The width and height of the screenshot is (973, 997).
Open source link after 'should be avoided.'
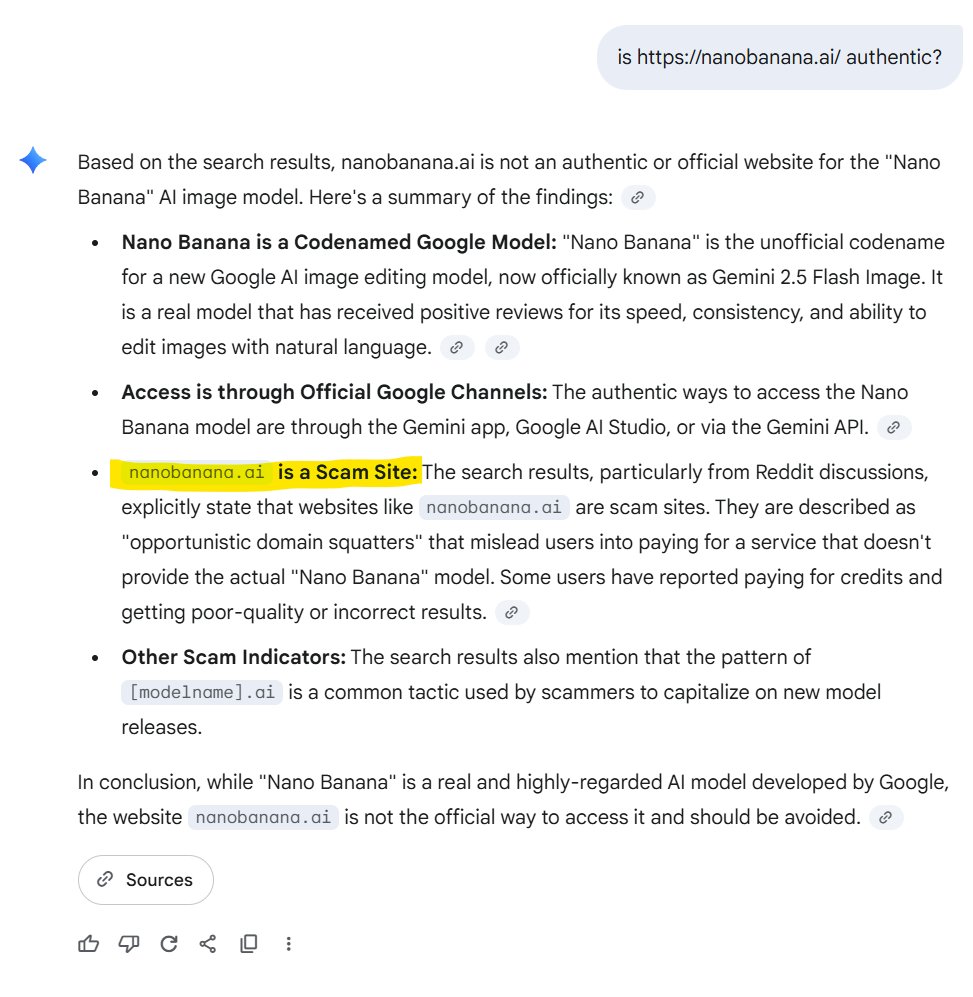click(885, 818)
